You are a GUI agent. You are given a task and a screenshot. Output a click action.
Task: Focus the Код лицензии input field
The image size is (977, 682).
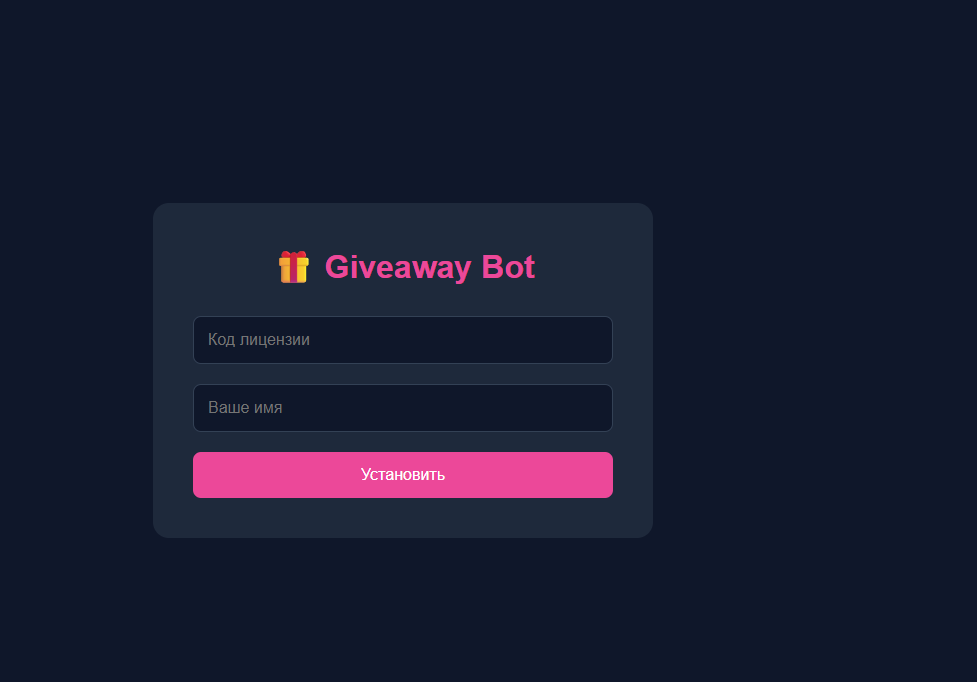(403, 340)
